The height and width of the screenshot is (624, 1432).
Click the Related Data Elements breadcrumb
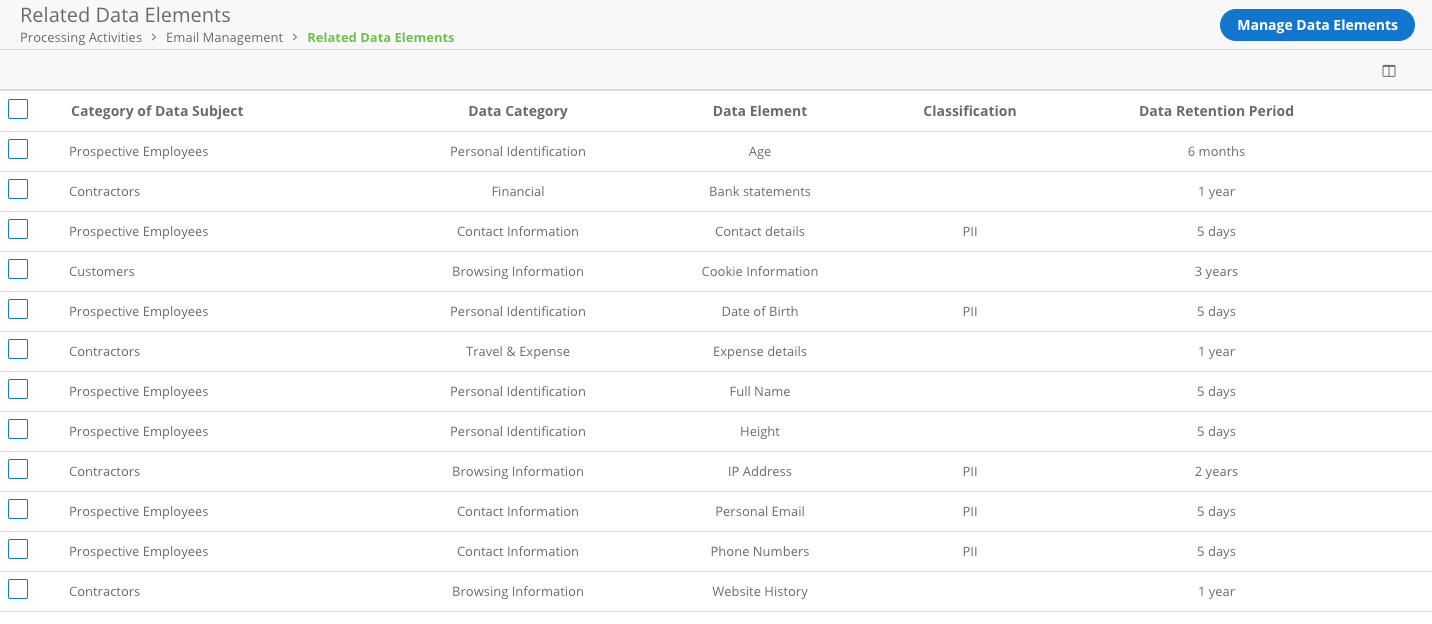380,38
